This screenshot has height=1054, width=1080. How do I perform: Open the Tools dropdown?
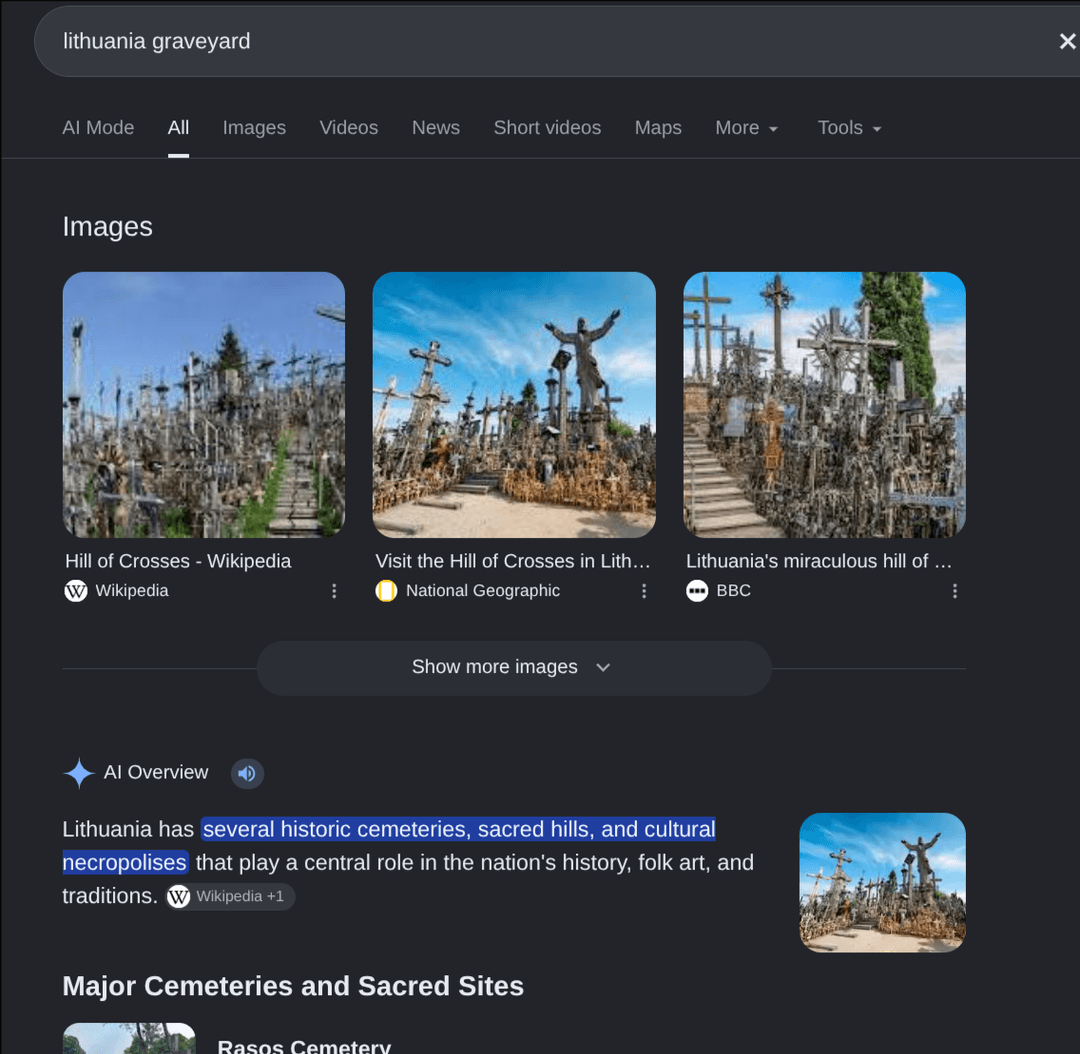click(x=849, y=127)
